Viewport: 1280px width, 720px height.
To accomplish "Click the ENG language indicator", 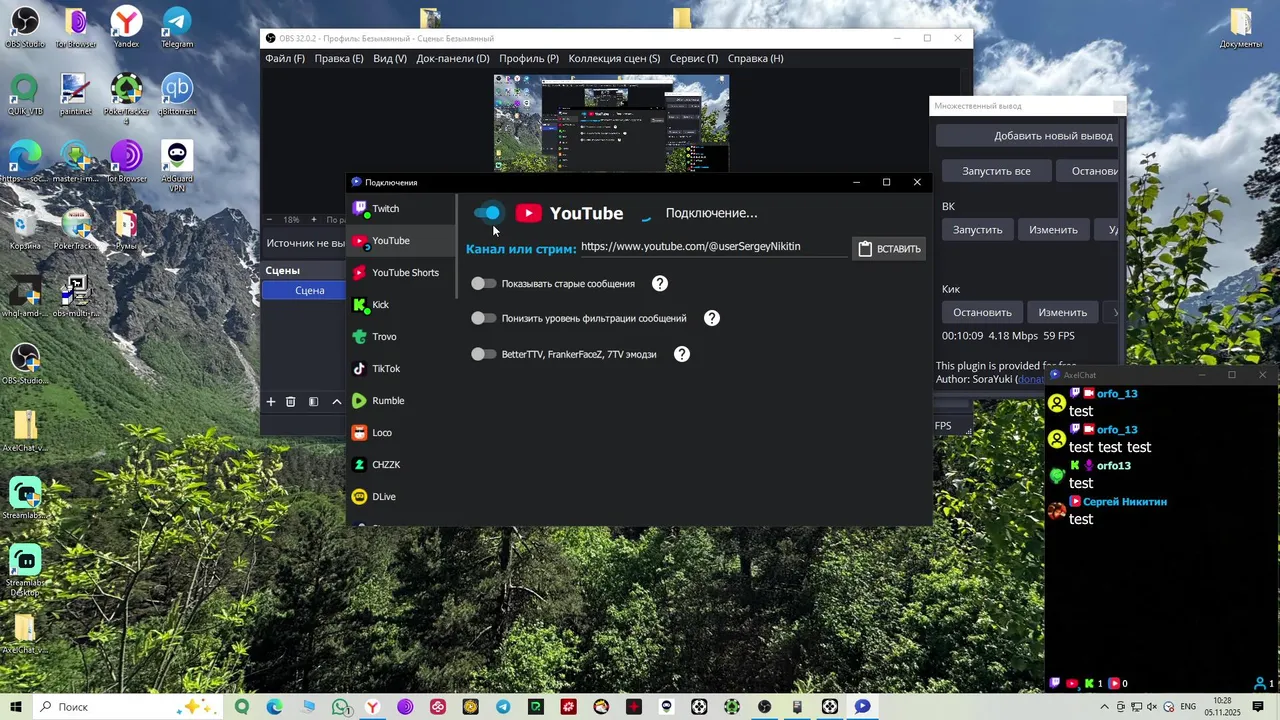I will (x=1188, y=707).
